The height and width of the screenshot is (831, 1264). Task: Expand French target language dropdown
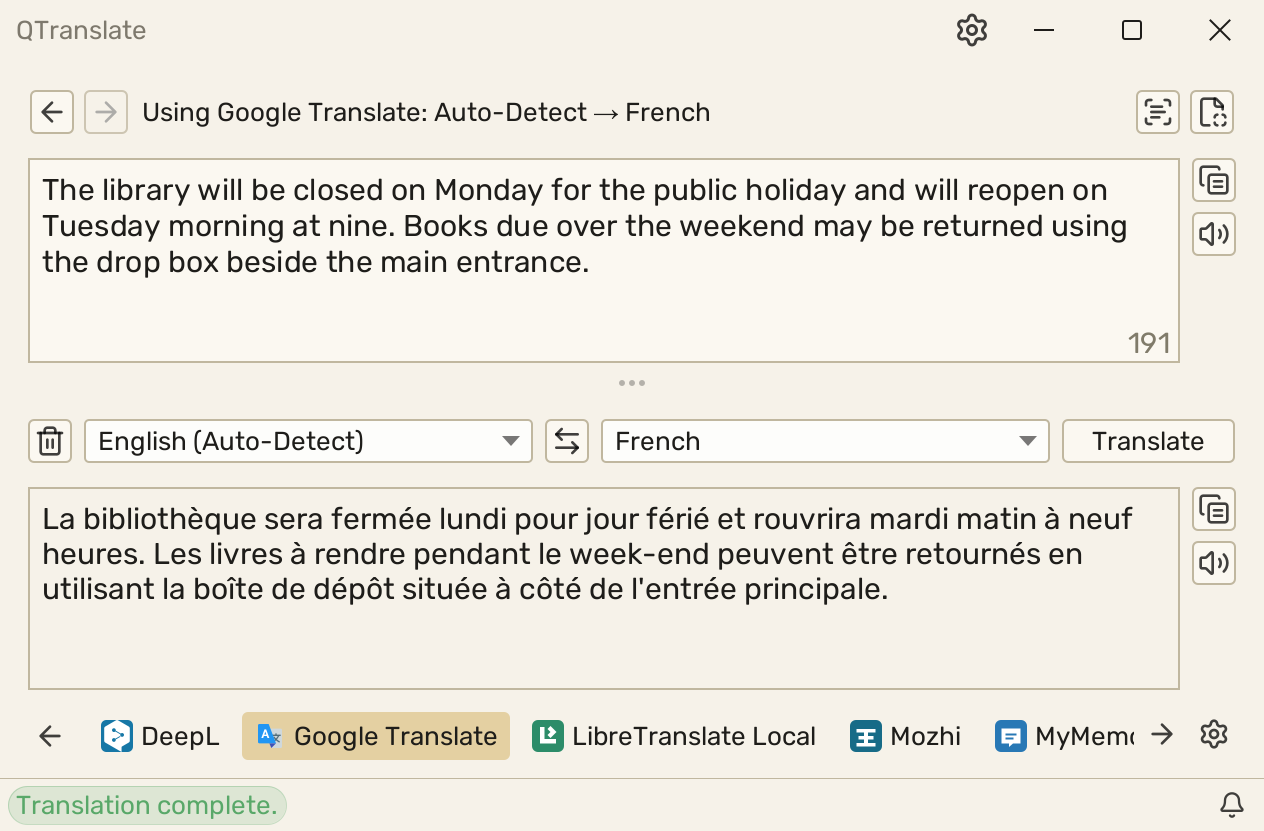pos(825,441)
